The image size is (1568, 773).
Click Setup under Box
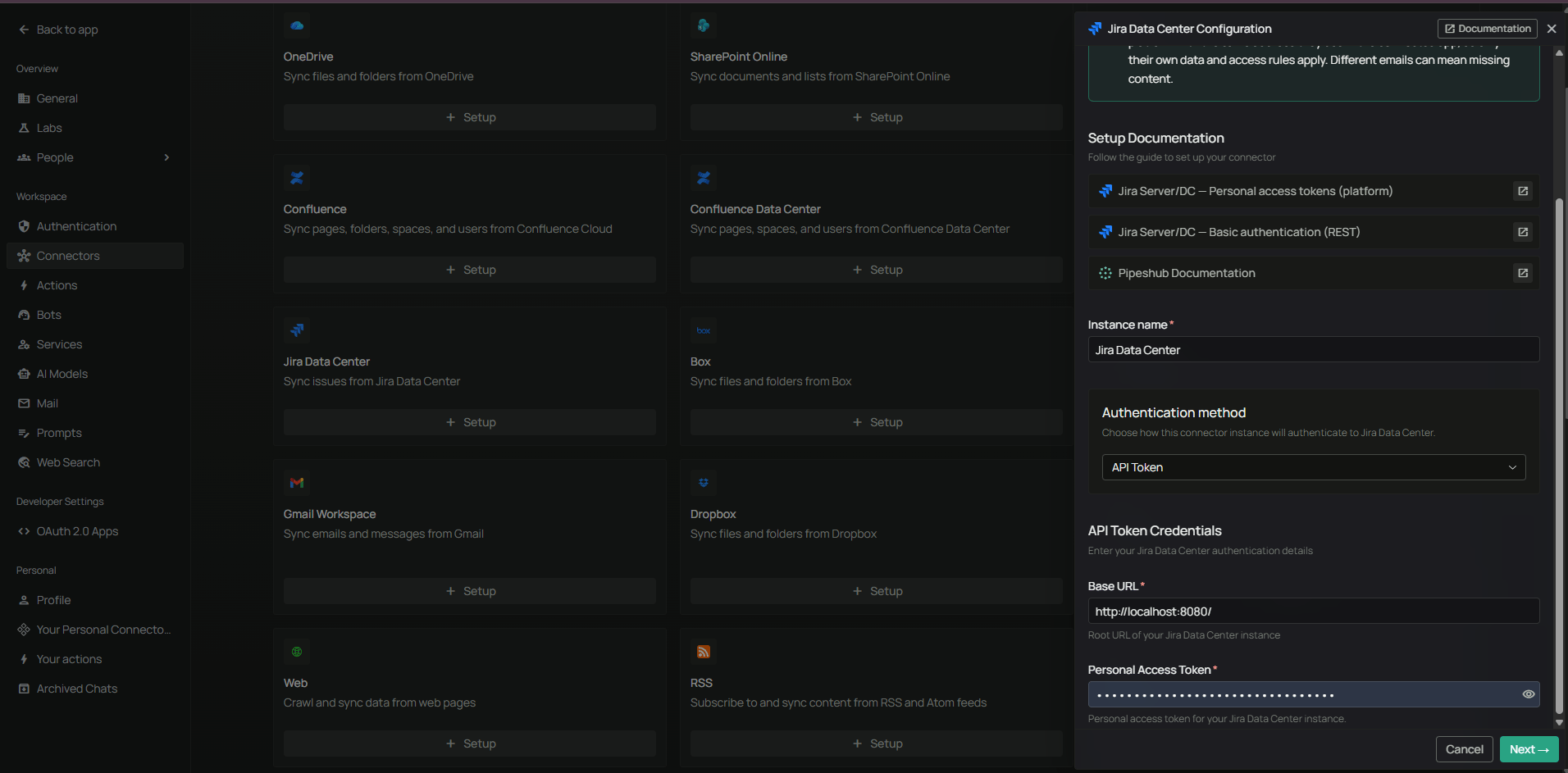point(877,422)
